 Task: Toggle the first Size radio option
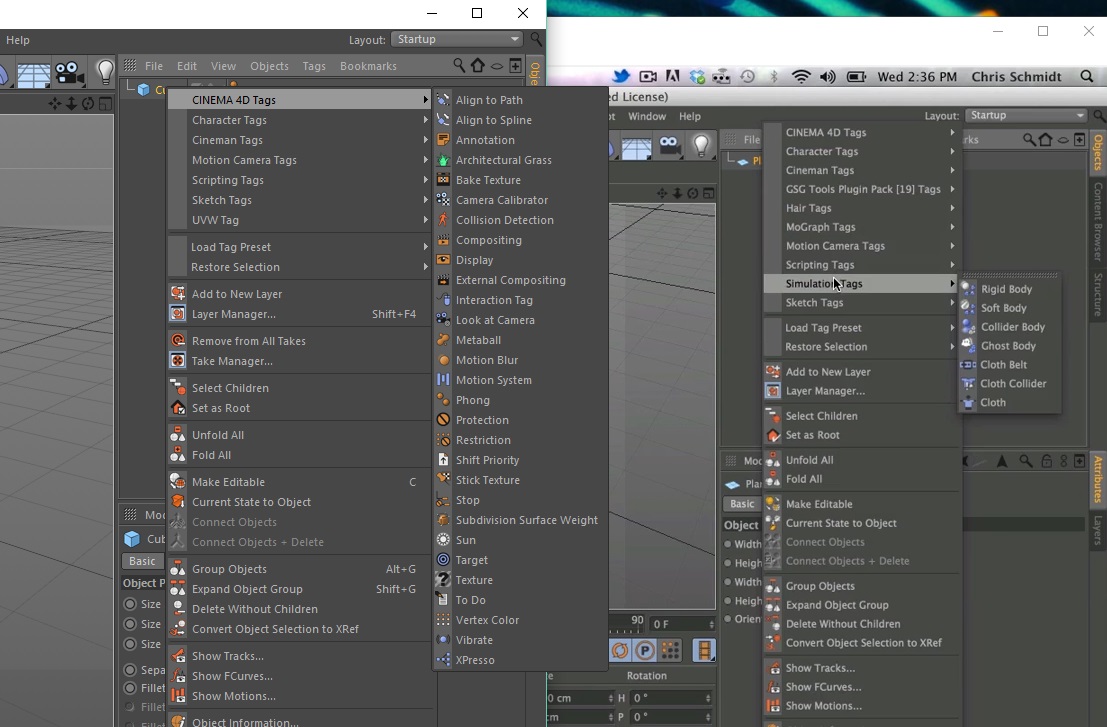[130, 604]
